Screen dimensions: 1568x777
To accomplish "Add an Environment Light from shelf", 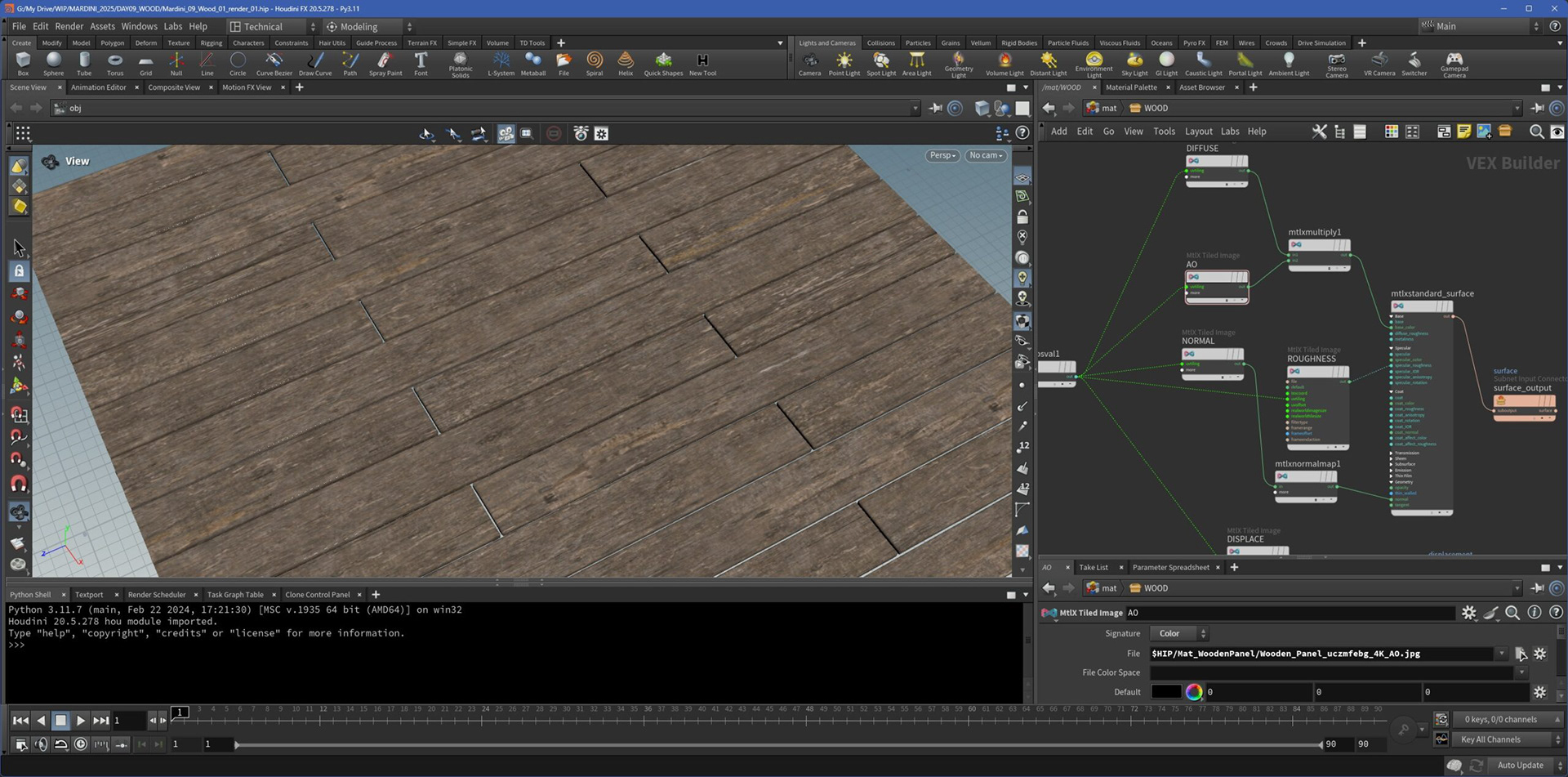I will pos(1094,65).
